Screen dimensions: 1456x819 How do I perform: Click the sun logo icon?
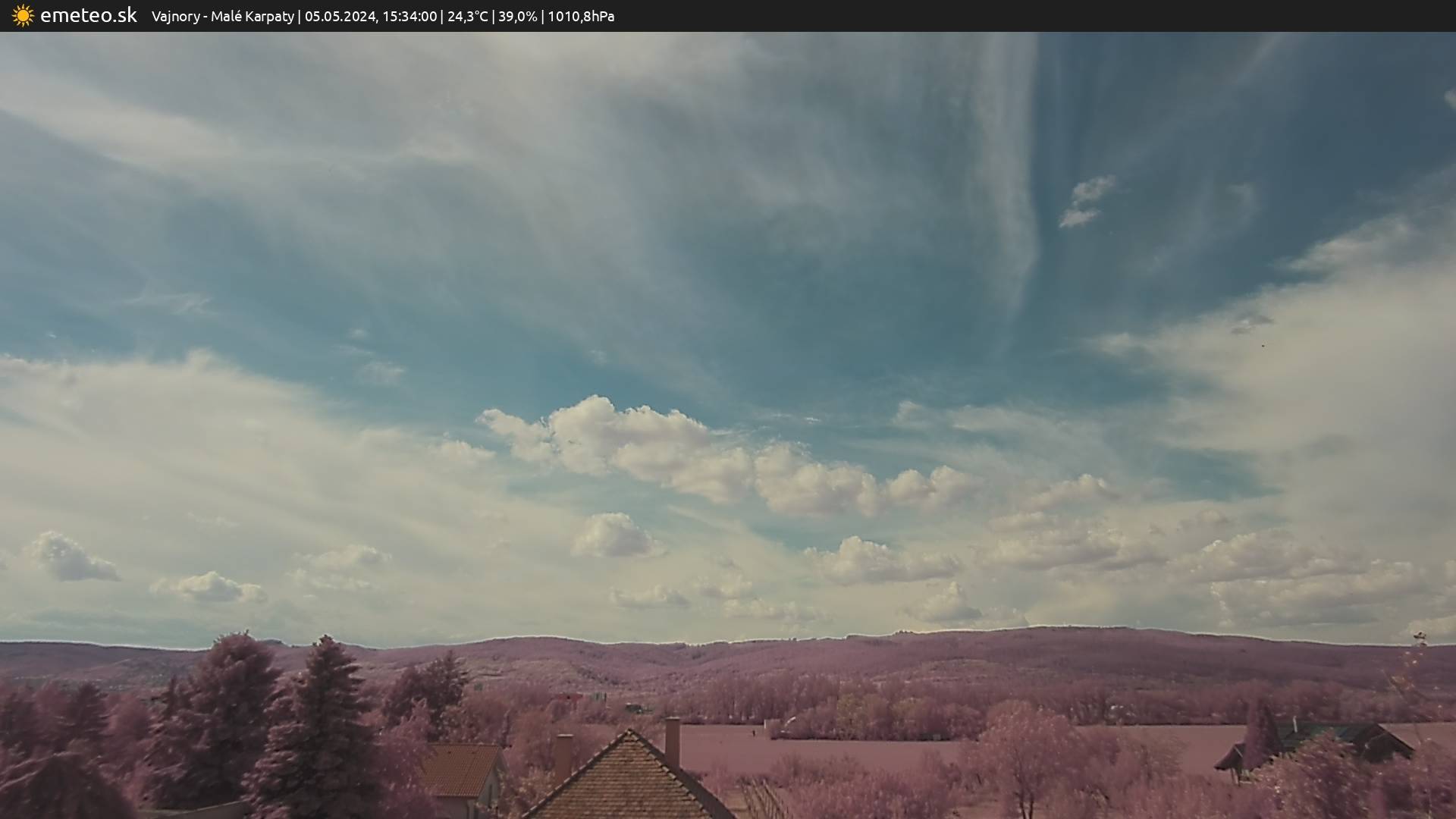click(23, 16)
